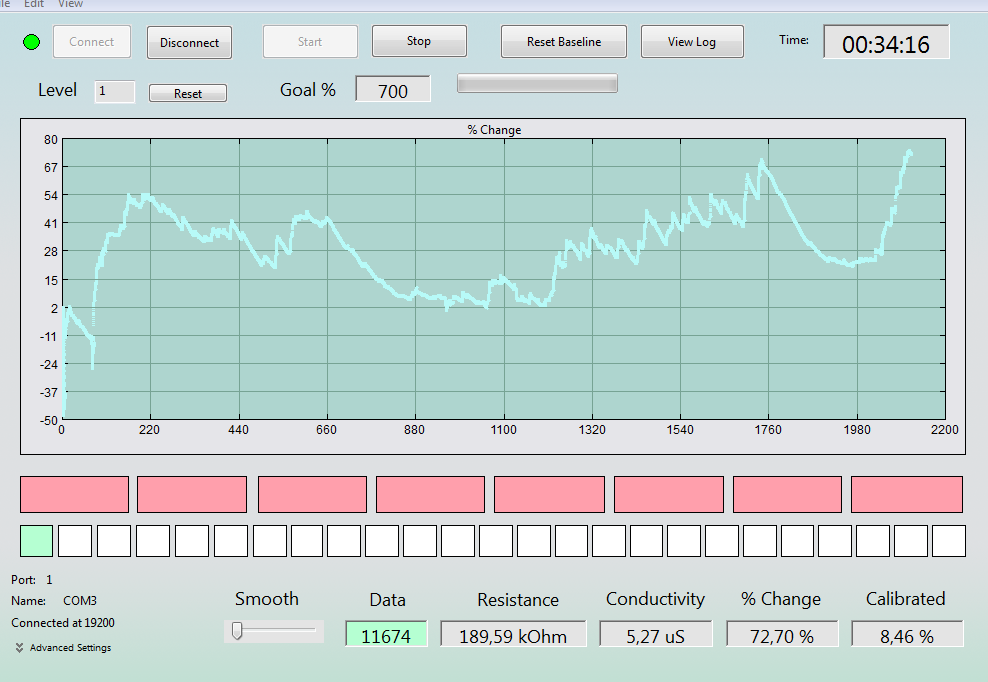This screenshot has height=682, width=988.
Task: Click the curve peak near 1760
Action: click(x=762, y=163)
